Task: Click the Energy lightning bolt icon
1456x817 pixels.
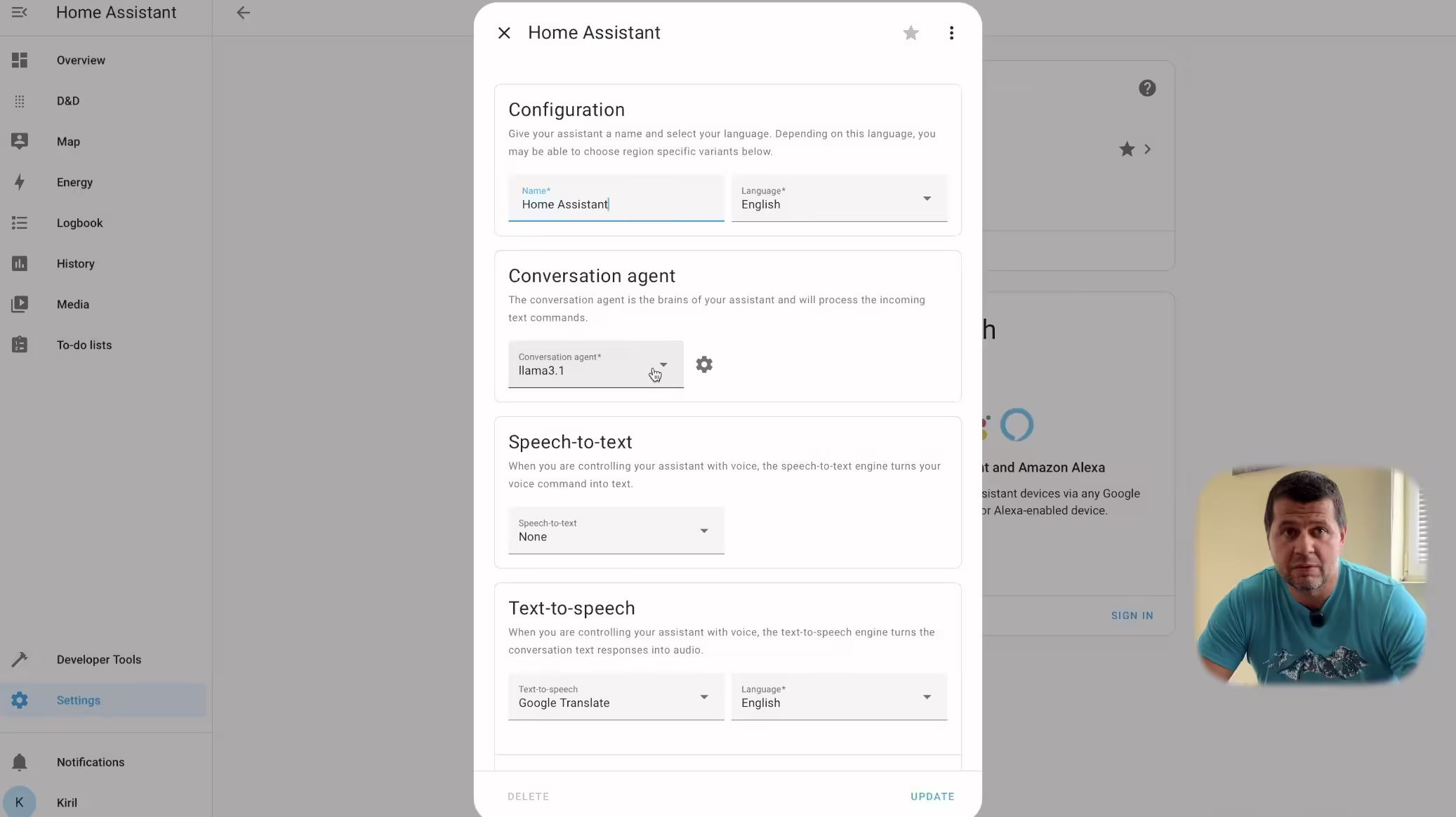Action: coord(20,182)
